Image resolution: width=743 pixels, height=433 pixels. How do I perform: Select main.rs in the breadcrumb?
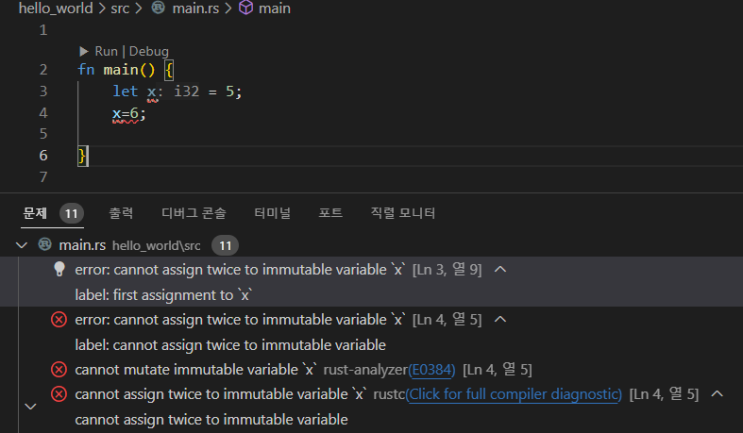click(x=195, y=8)
